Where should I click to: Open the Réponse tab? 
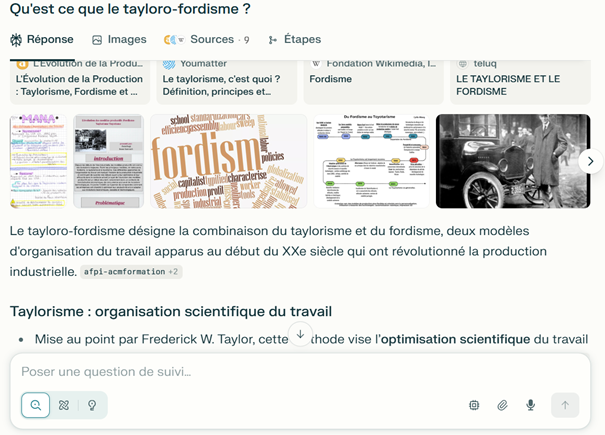(x=41, y=40)
